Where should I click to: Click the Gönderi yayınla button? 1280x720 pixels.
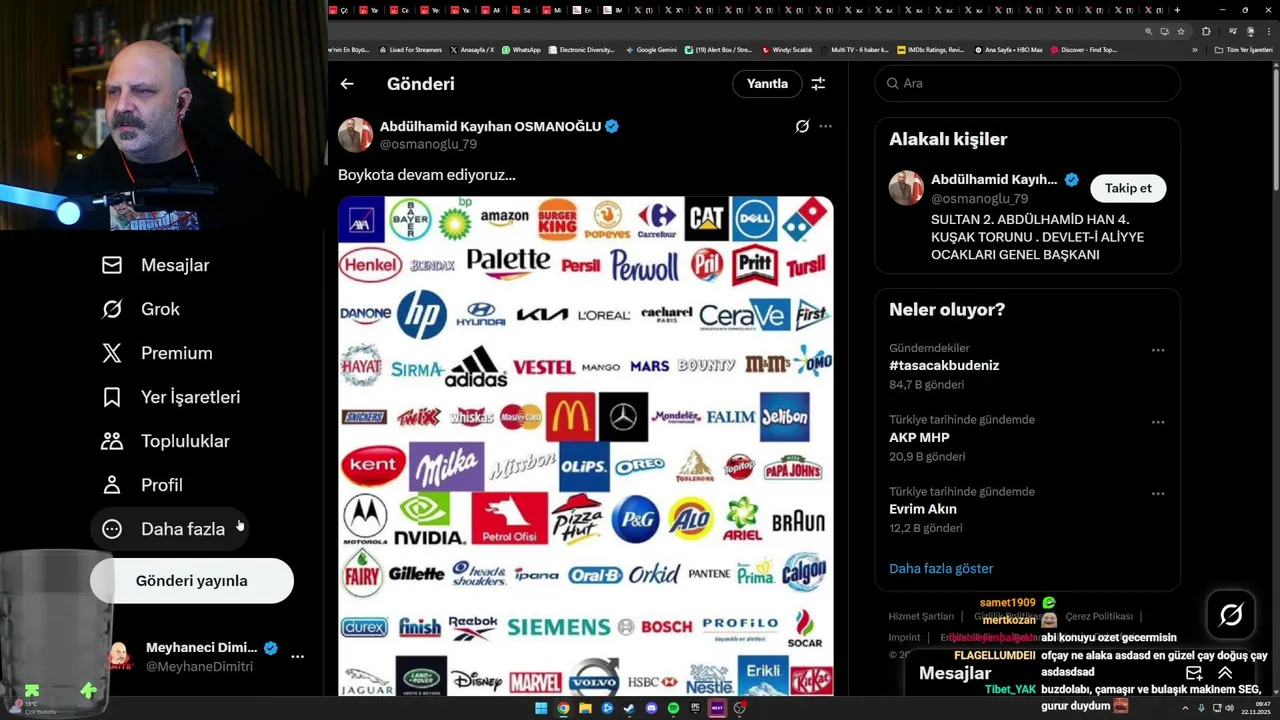[x=192, y=581]
